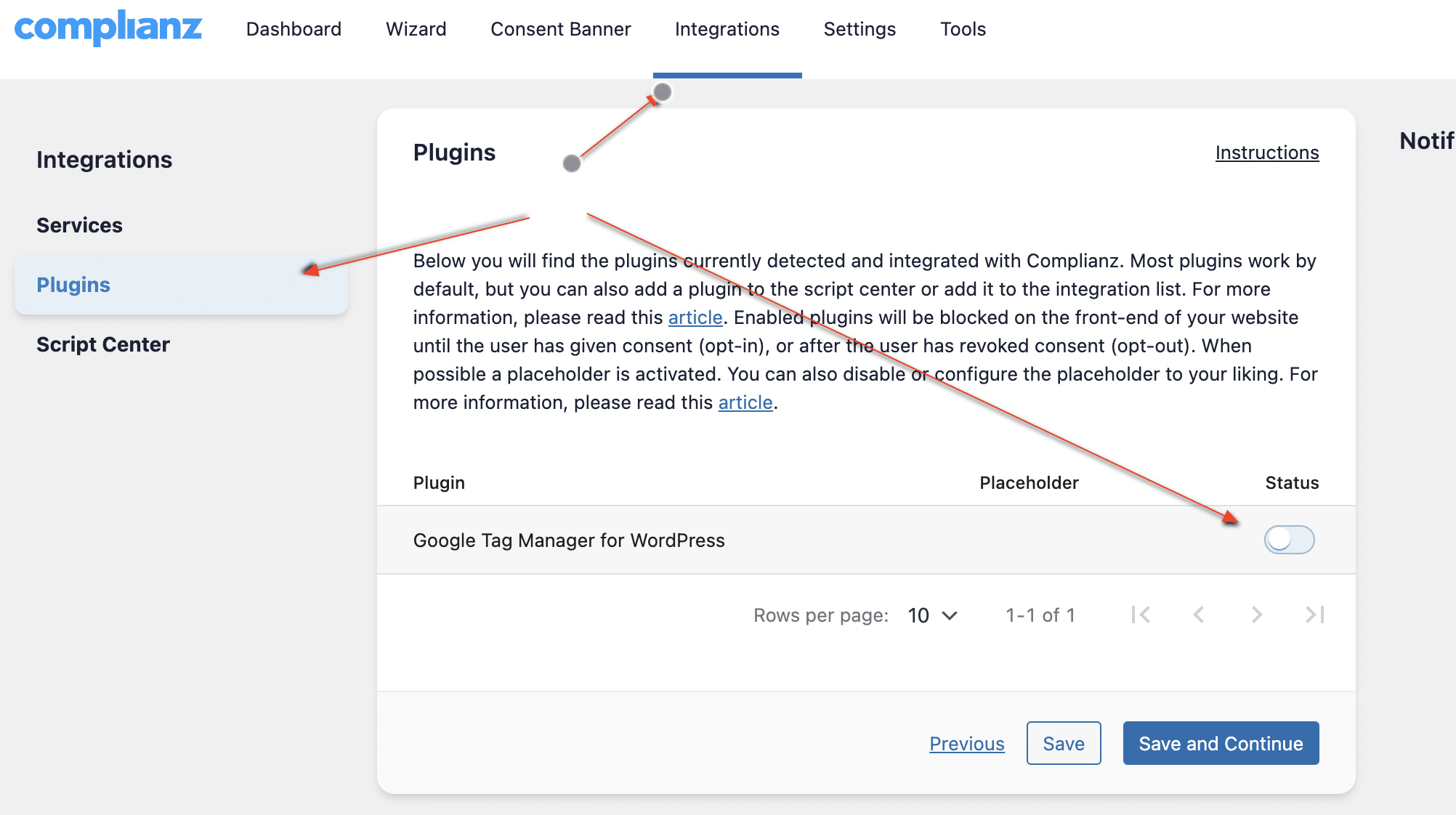
Task: Click Save and Continue
Action: tap(1221, 743)
